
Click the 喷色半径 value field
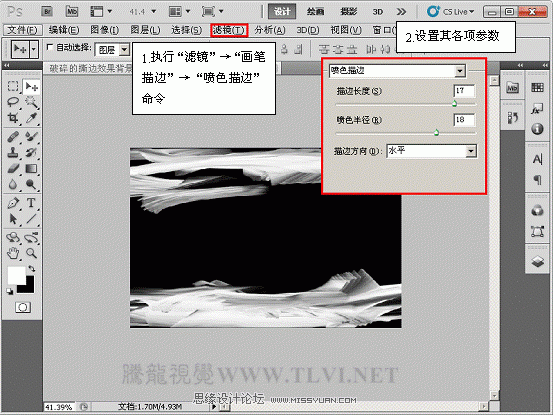pos(464,120)
